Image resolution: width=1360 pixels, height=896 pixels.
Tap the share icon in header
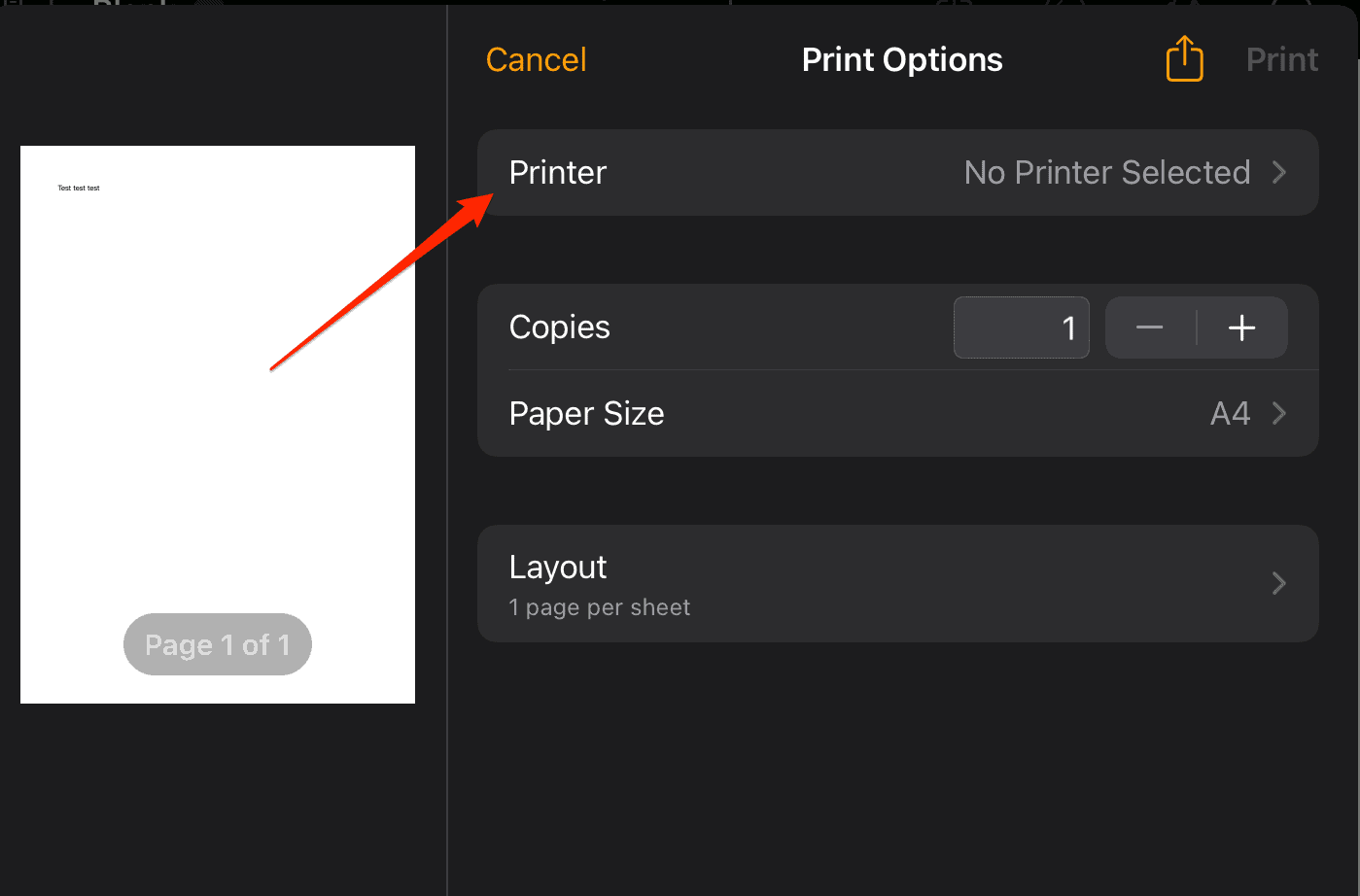tap(1184, 59)
